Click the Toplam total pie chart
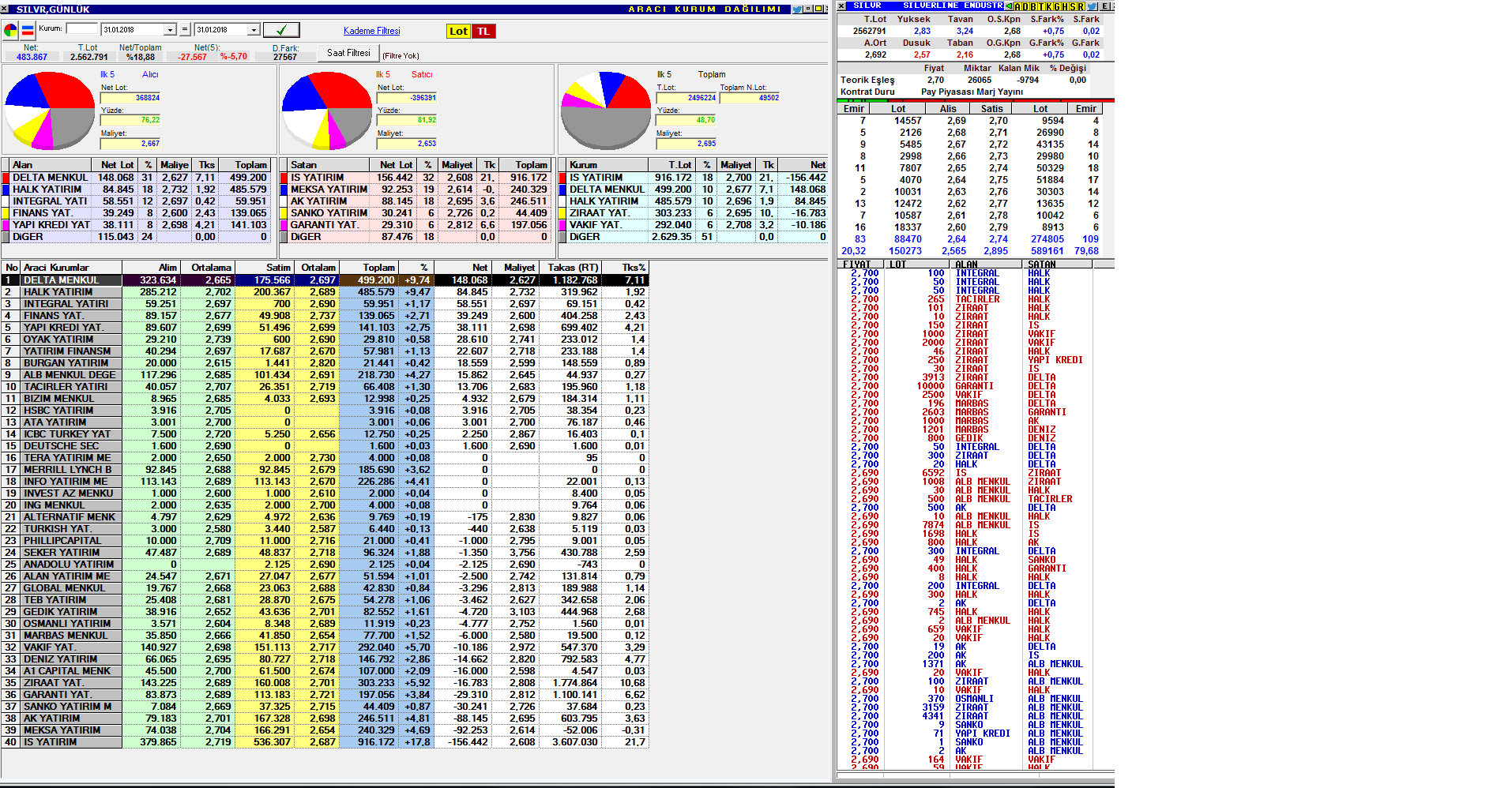Screen dimensions: 1512x788 point(605,111)
